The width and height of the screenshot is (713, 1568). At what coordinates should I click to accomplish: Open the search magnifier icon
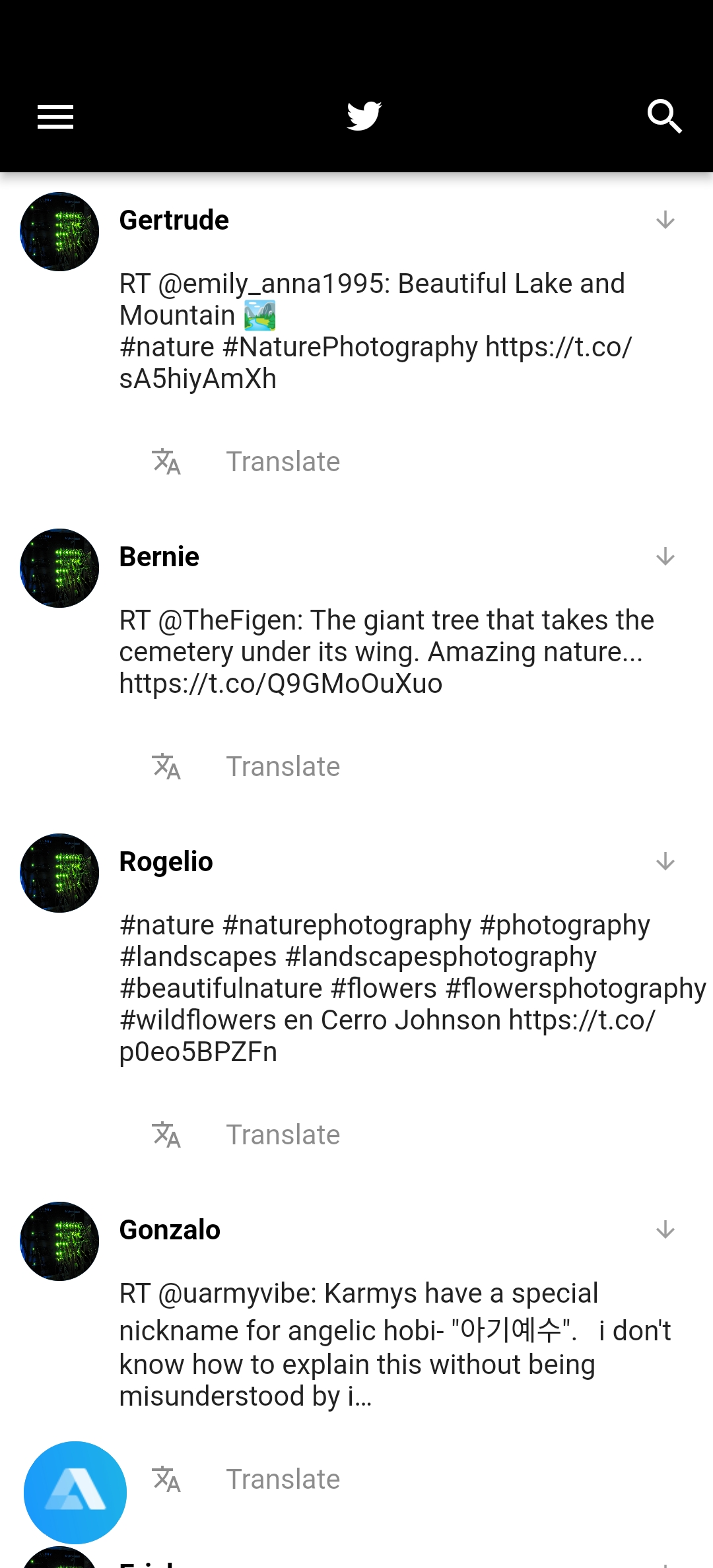[x=664, y=117]
